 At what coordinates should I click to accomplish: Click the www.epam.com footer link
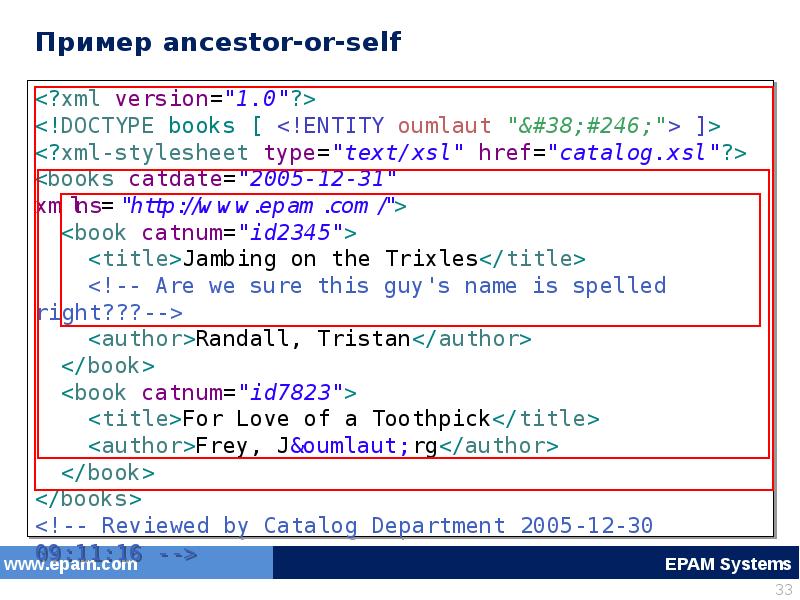pyautogui.click(x=69, y=564)
